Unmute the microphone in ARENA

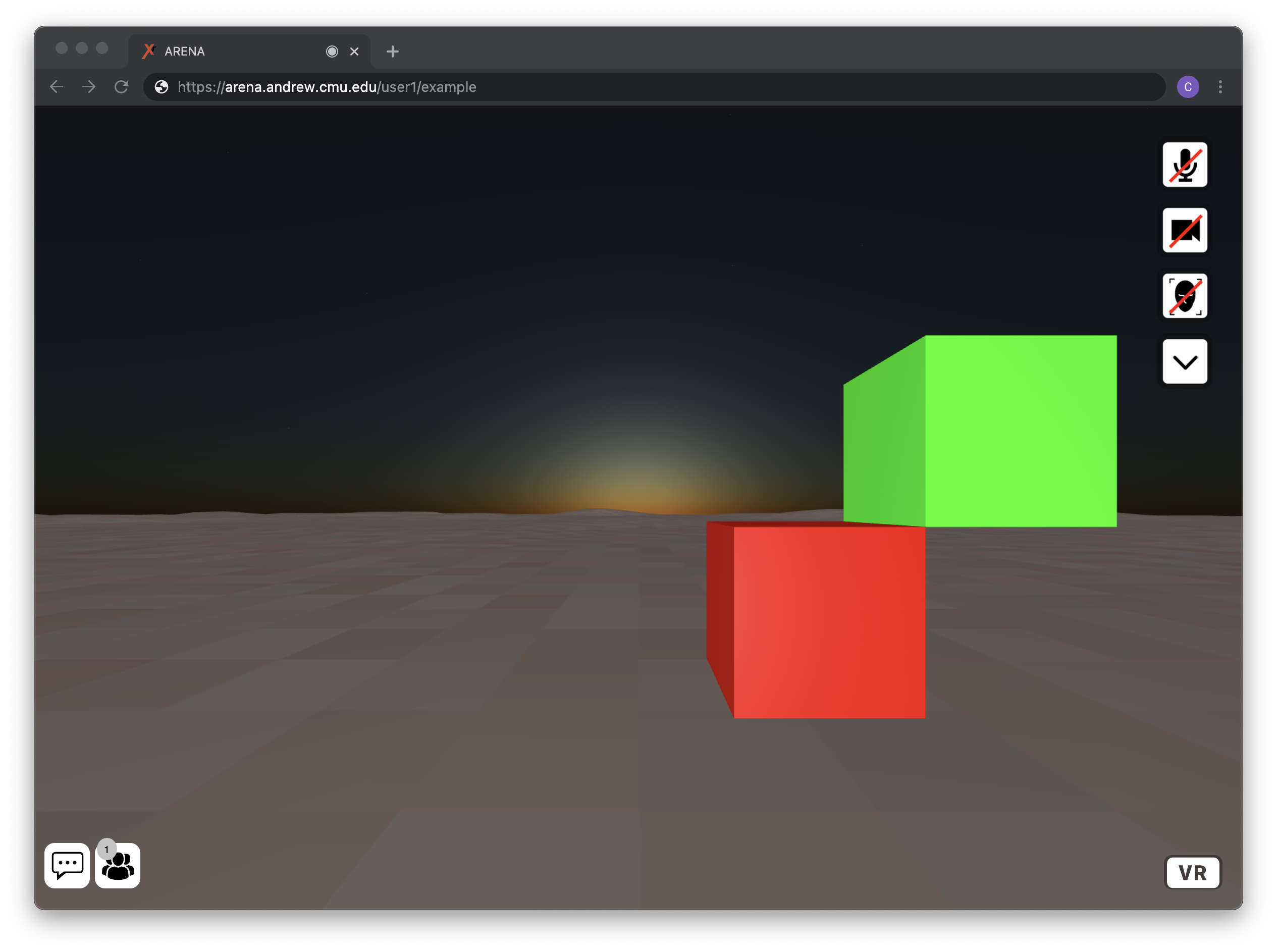point(1184,165)
